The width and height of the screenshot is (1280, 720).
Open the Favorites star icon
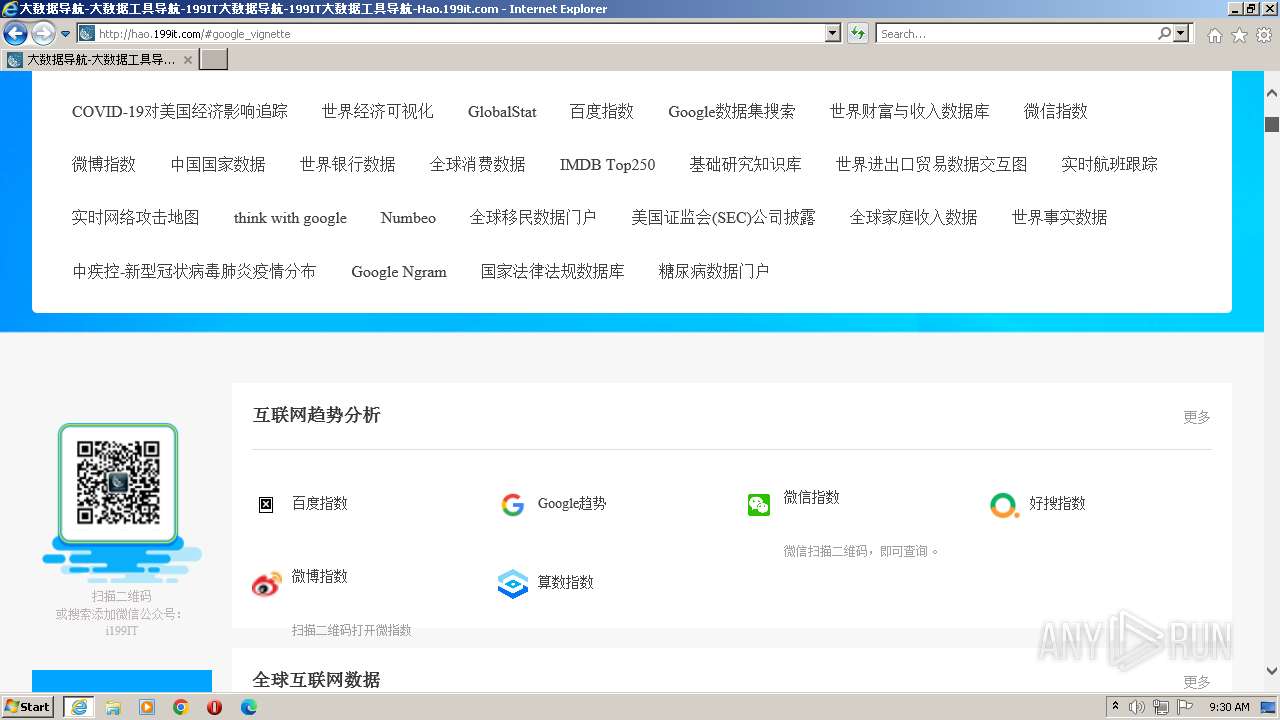pyautogui.click(x=1239, y=35)
